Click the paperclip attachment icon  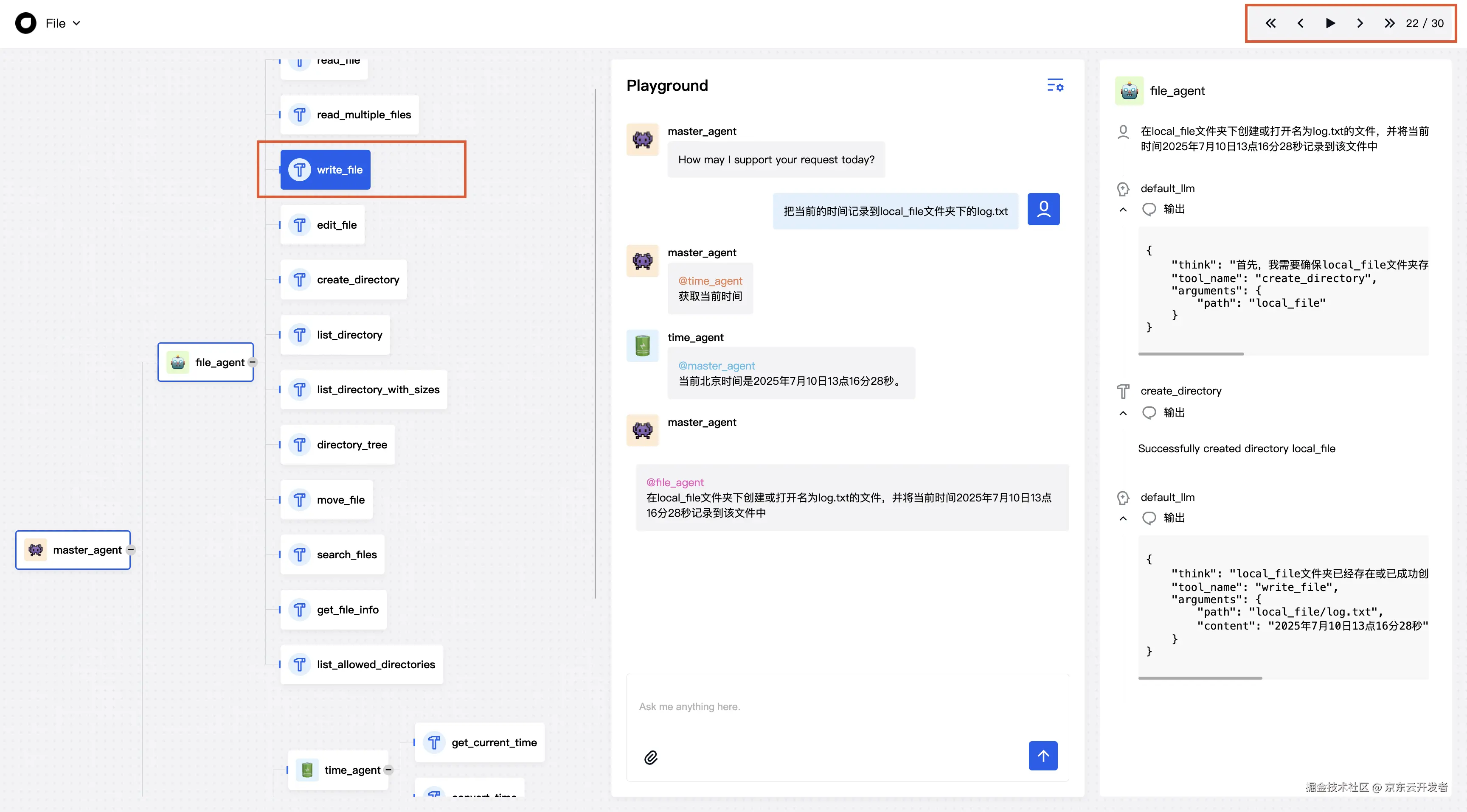[651, 757]
